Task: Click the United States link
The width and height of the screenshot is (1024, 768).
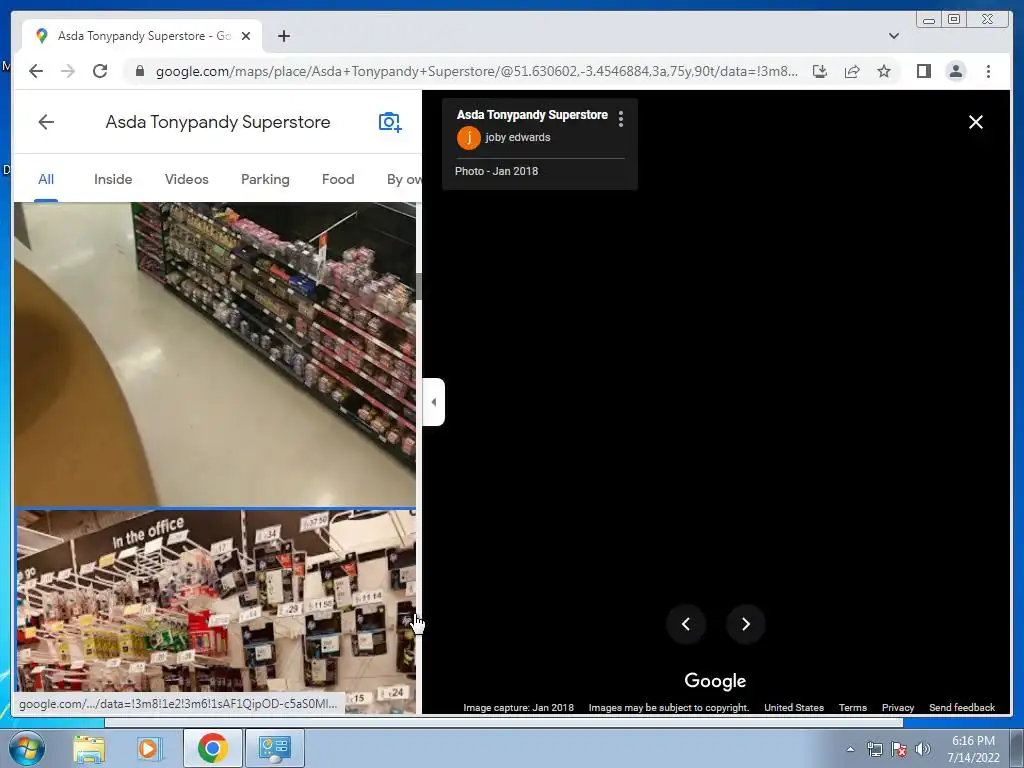Action: click(793, 707)
